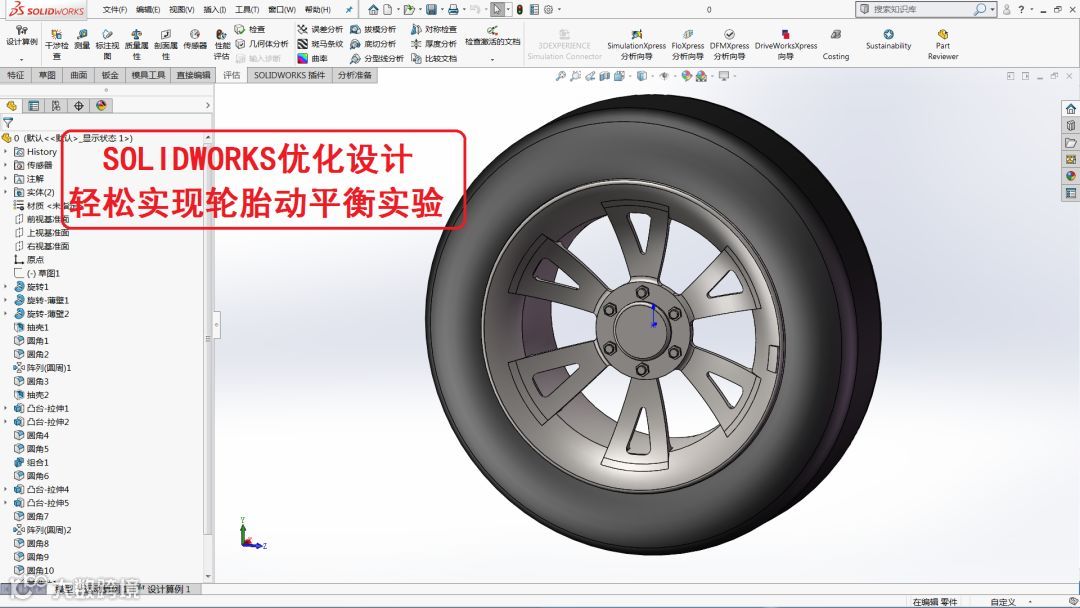Screen dimensions: 1080x608
Task: Switch to the 草图 sketch tab
Action: coord(47,75)
